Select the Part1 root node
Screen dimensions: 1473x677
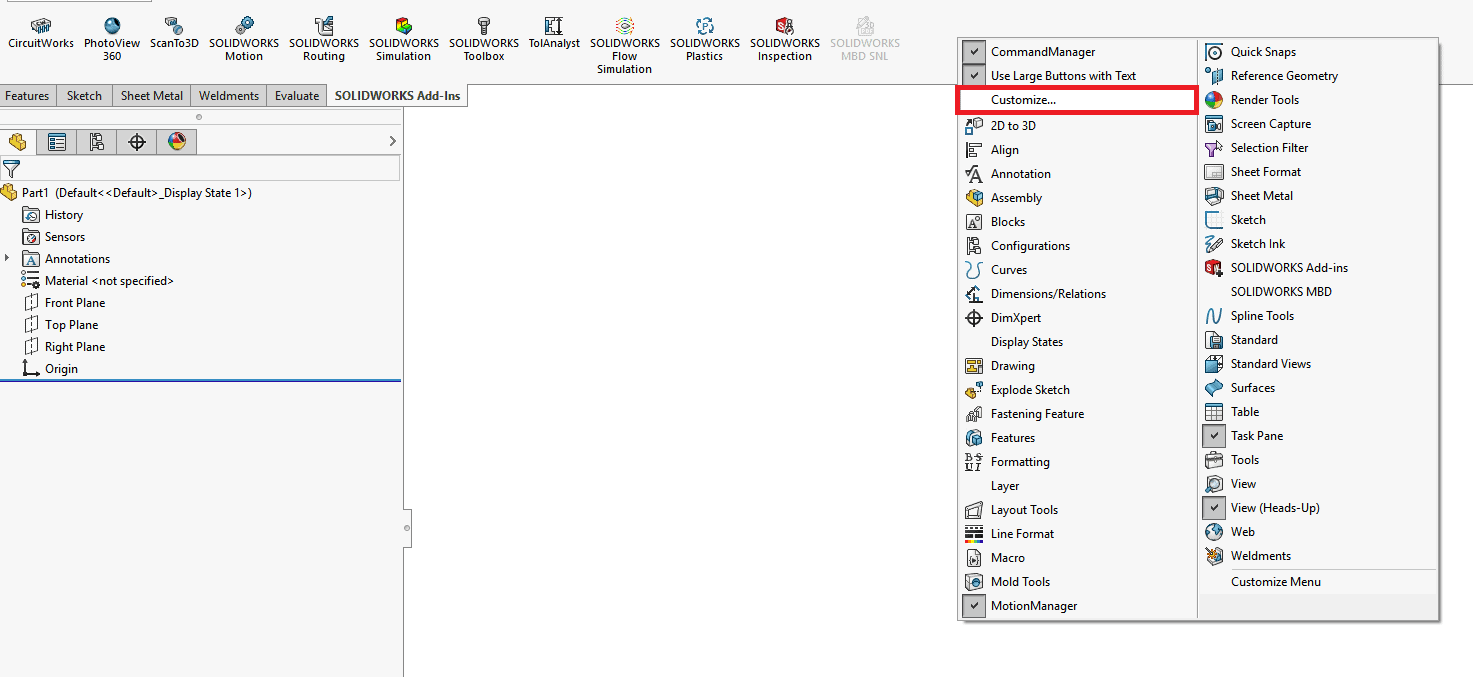click(x=126, y=193)
